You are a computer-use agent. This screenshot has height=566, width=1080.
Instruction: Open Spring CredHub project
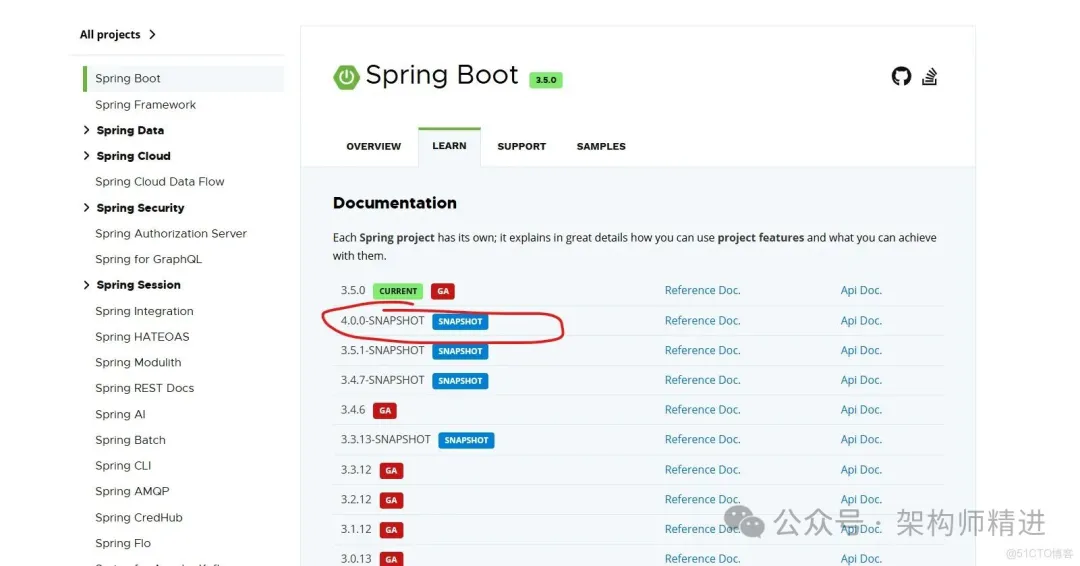(138, 518)
